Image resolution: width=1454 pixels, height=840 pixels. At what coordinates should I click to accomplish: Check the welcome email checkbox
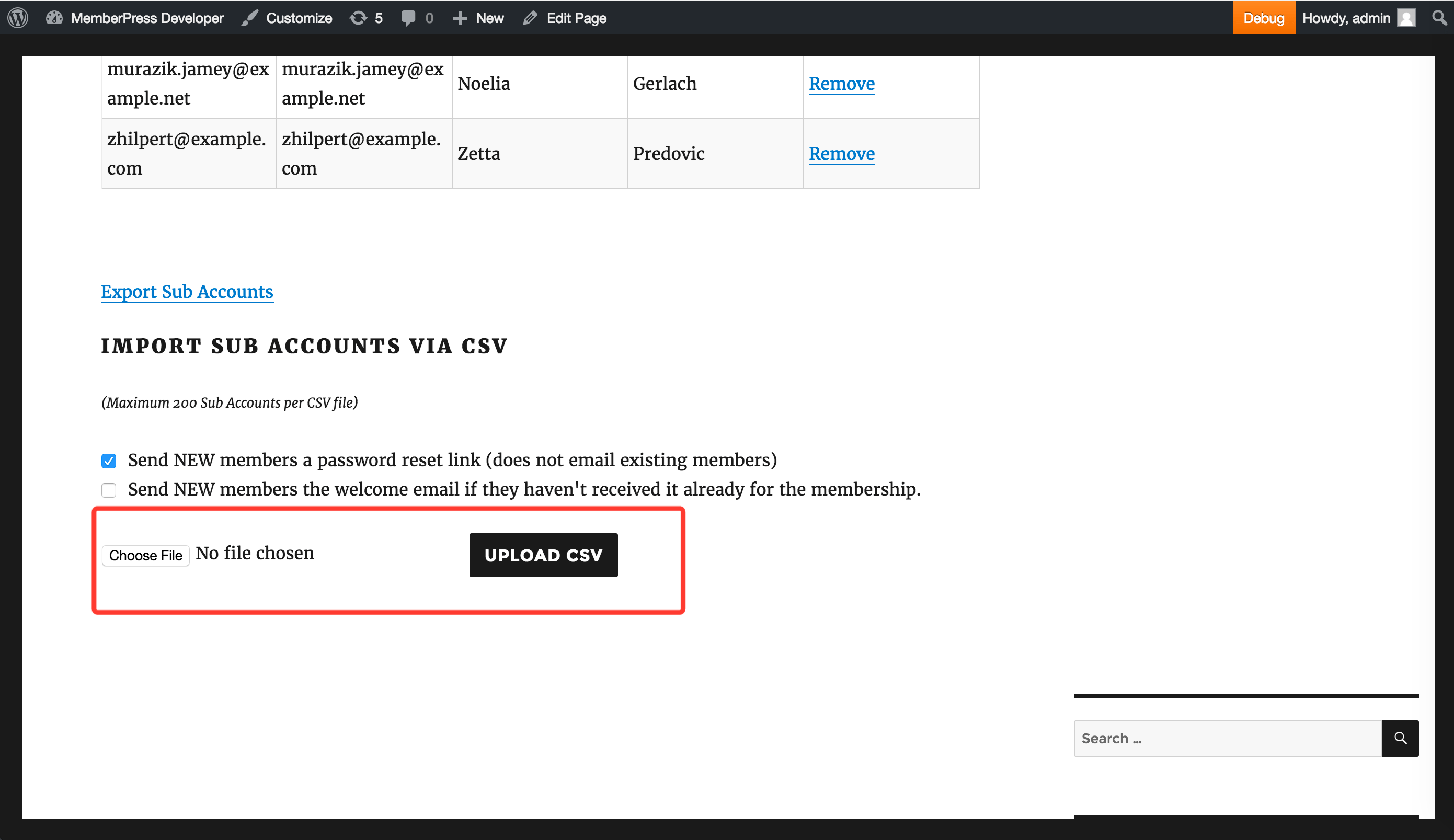click(x=108, y=490)
